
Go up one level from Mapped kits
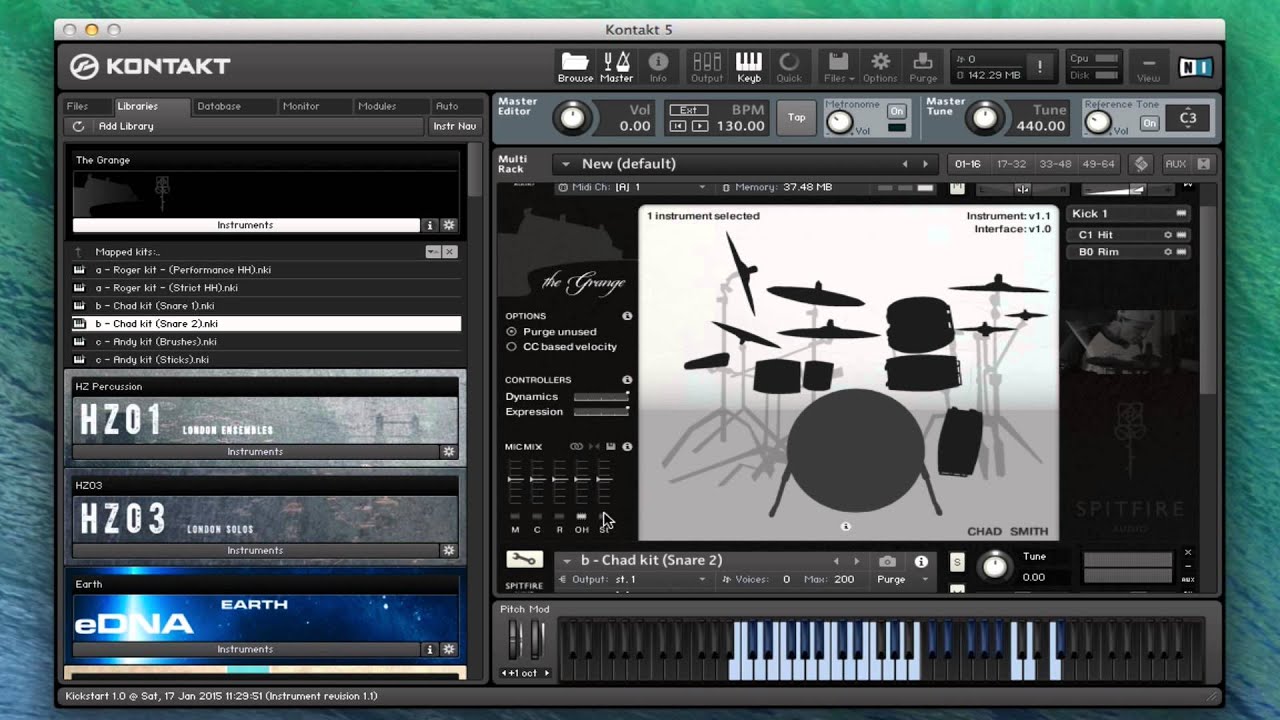pyautogui.click(x=79, y=252)
